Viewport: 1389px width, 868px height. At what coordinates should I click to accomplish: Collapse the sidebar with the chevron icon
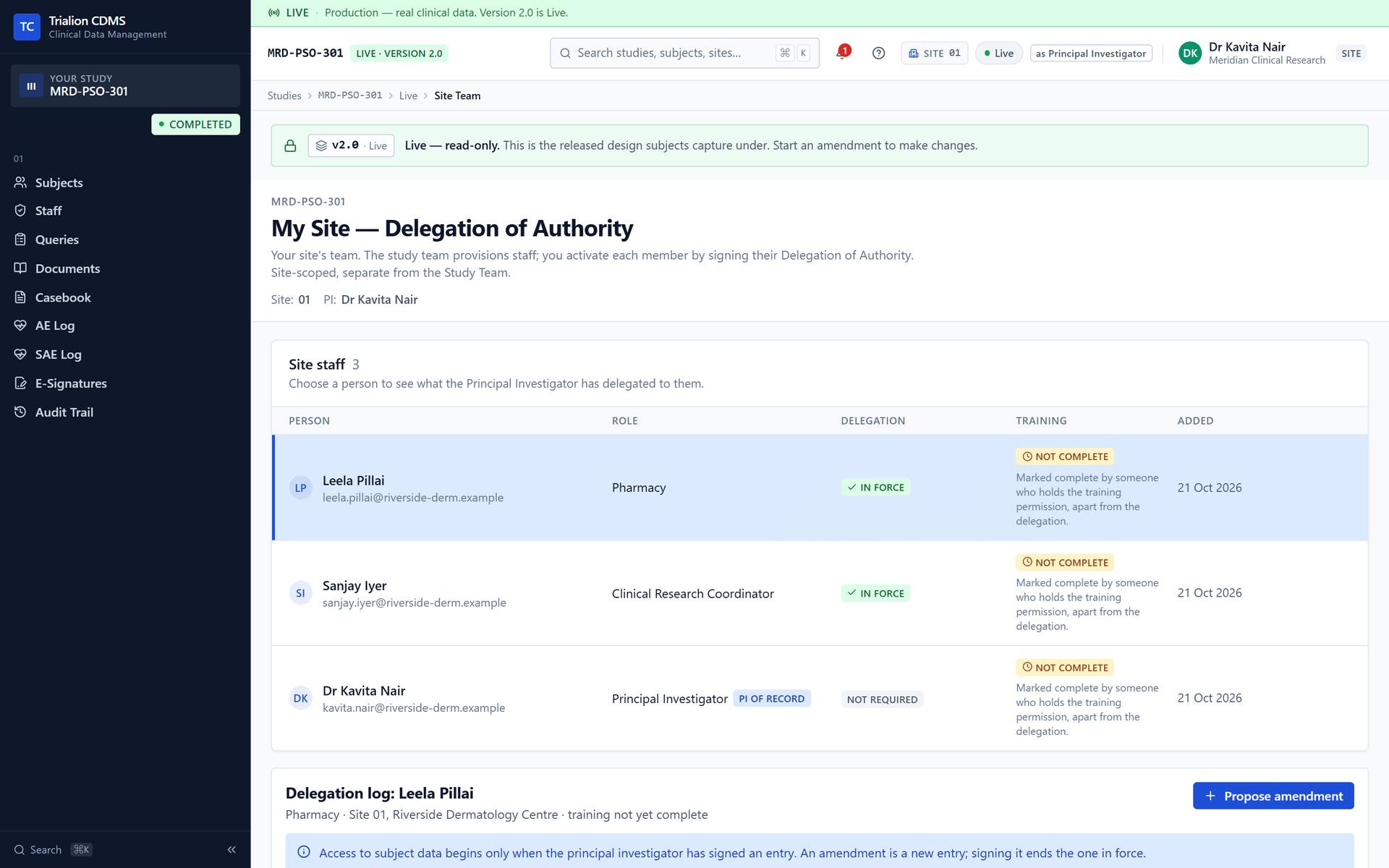pyautogui.click(x=231, y=850)
